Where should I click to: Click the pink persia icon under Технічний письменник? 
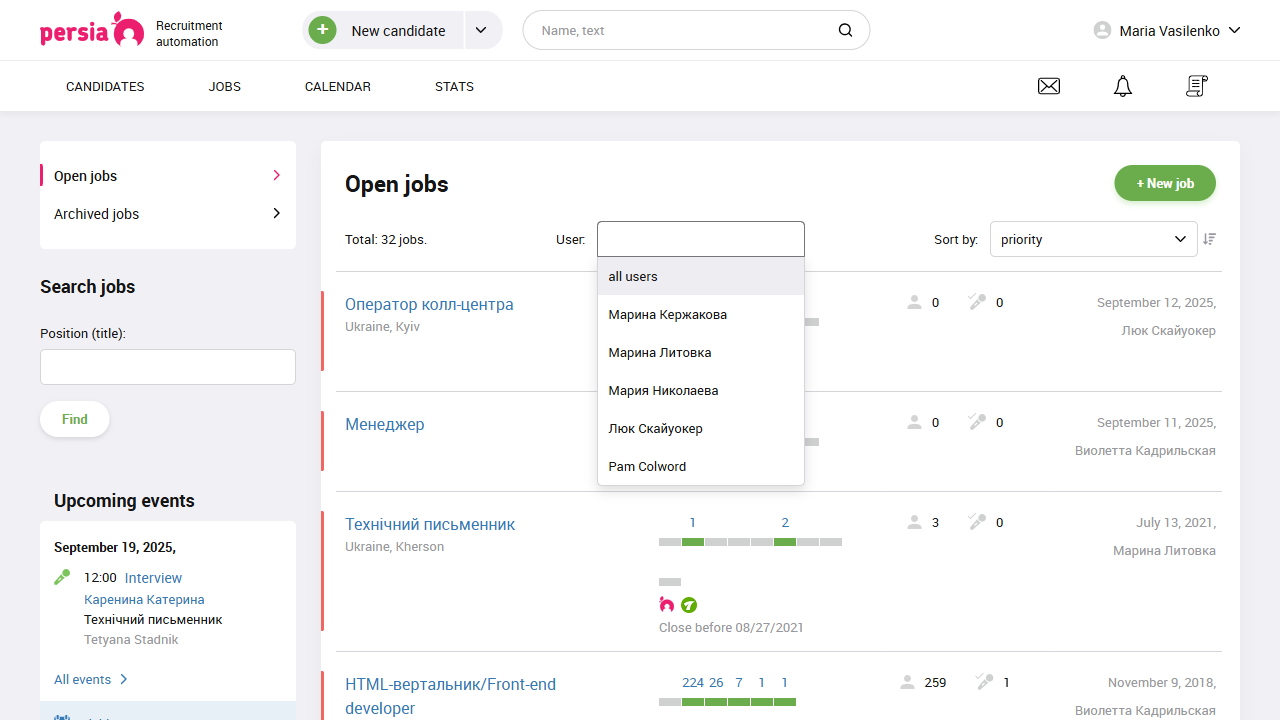[x=666, y=605]
